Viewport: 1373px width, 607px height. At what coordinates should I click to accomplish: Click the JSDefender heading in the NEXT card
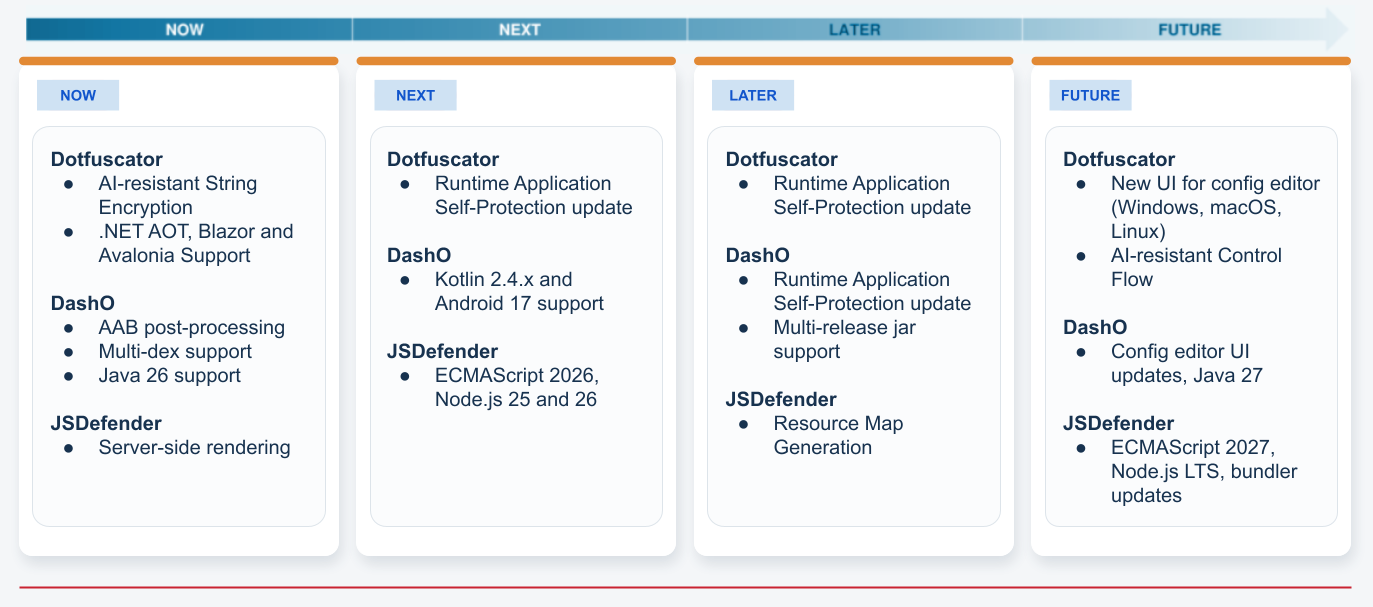coord(442,351)
